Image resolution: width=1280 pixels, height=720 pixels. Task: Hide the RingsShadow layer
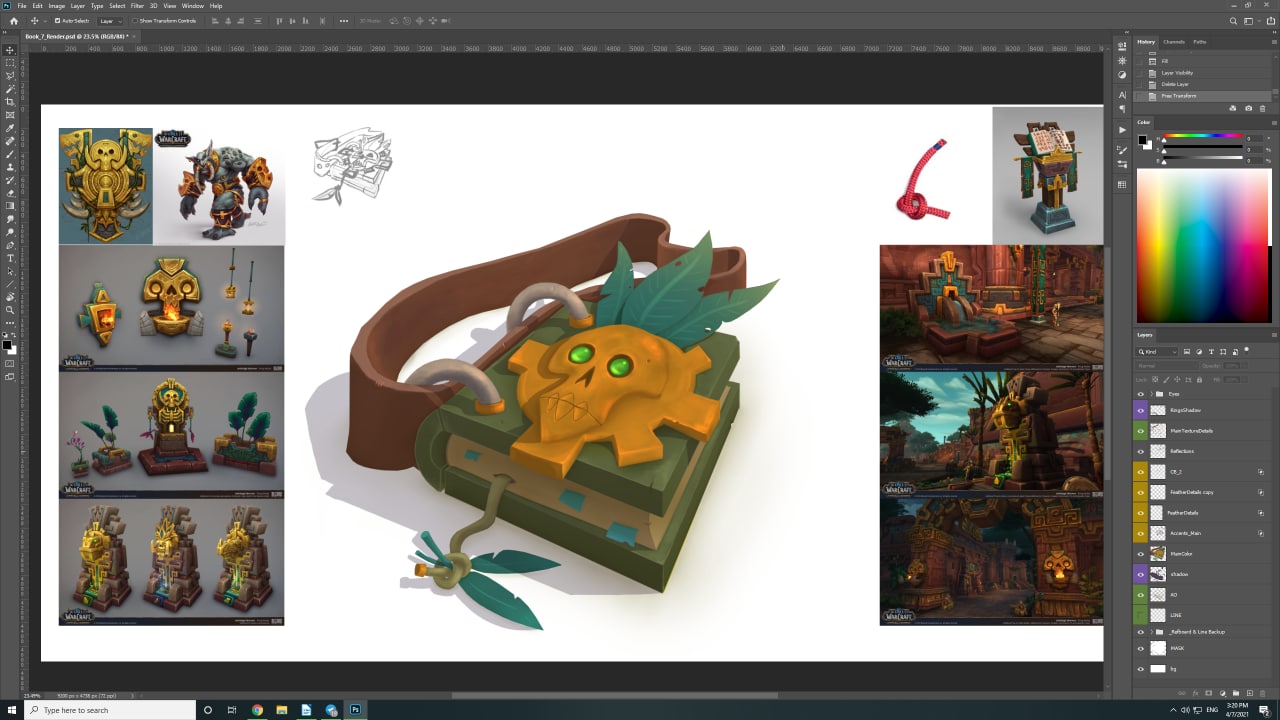[1140, 410]
